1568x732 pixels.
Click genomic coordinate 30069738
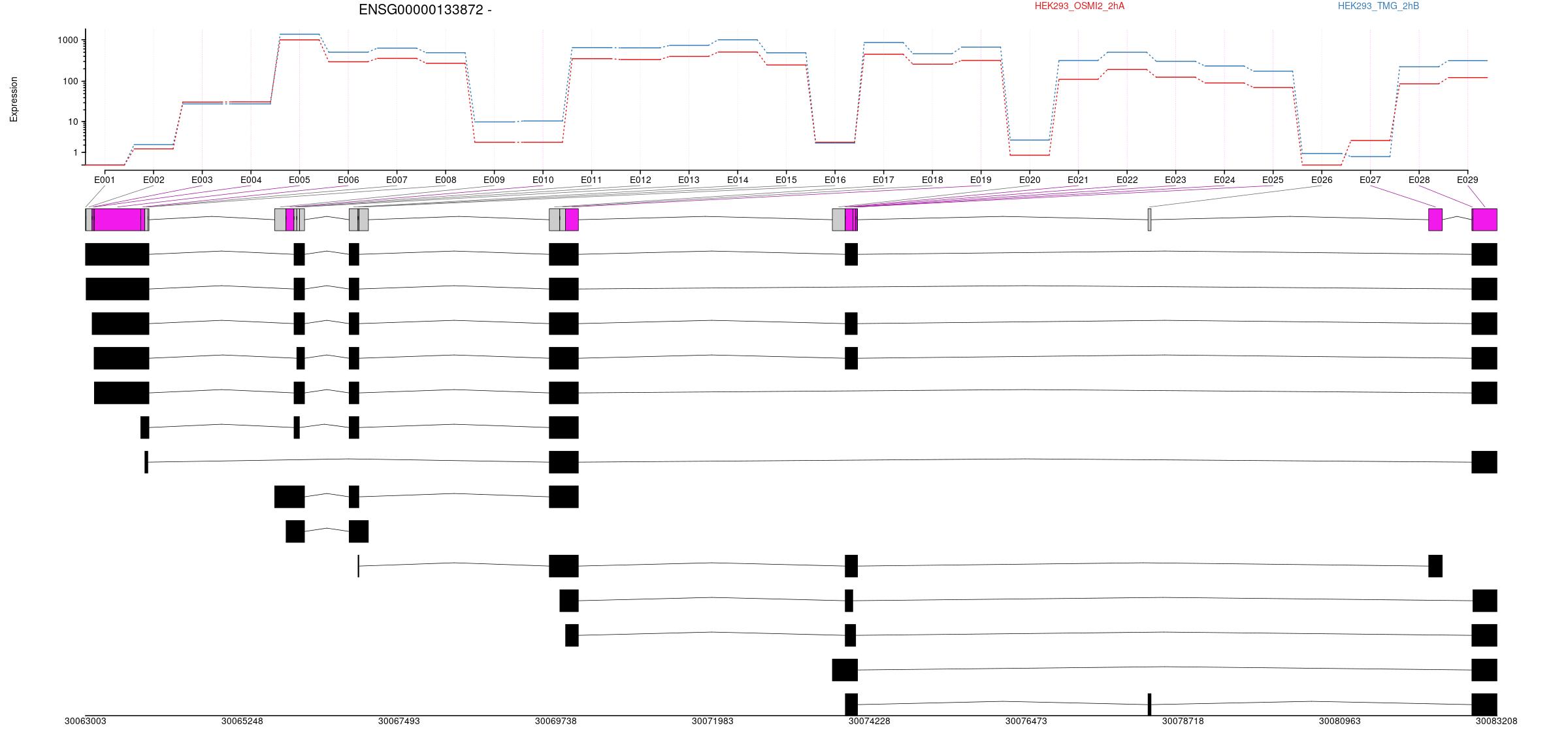(x=556, y=722)
